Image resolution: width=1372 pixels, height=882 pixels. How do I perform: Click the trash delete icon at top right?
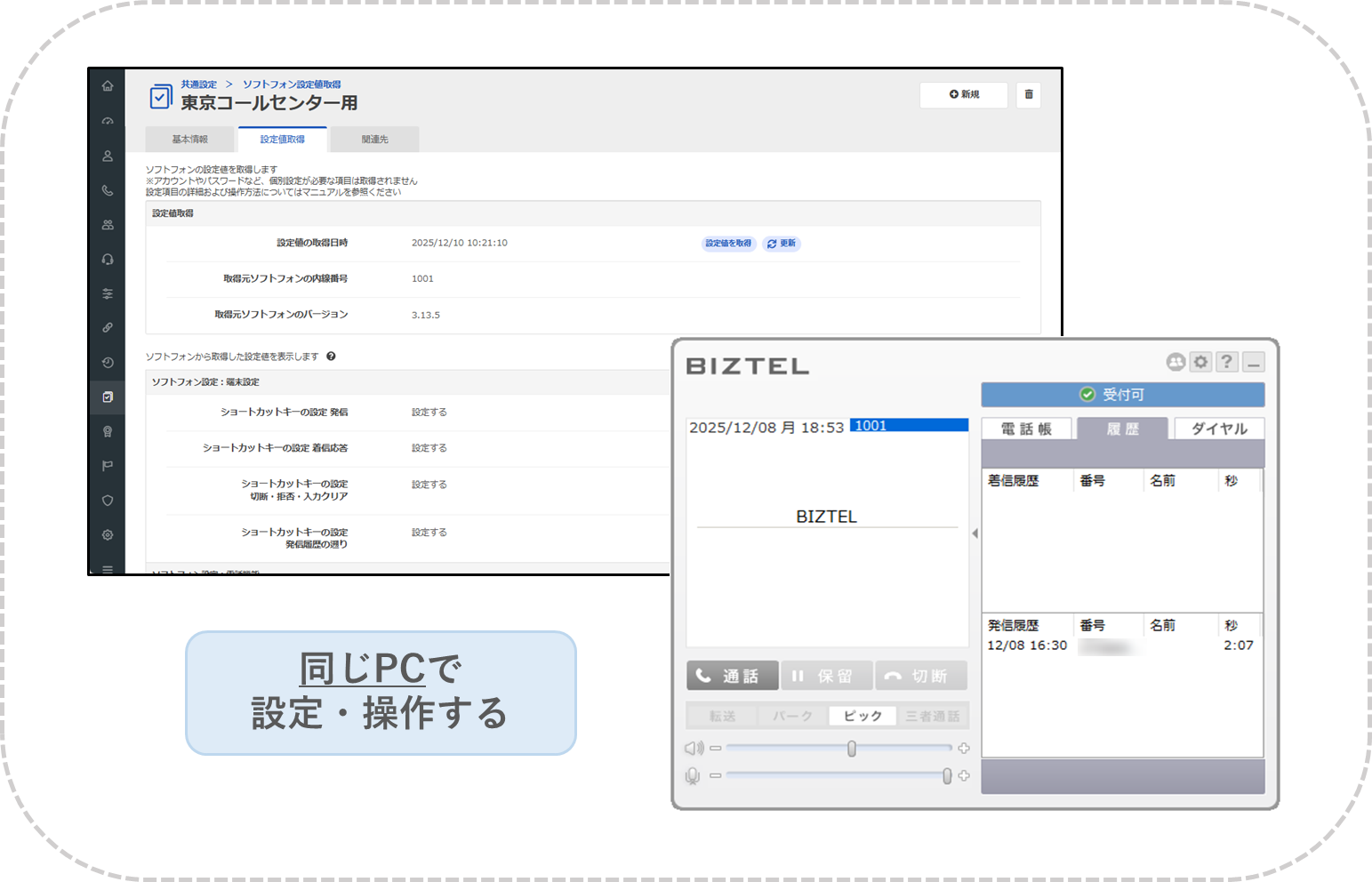pos(1029,94)
